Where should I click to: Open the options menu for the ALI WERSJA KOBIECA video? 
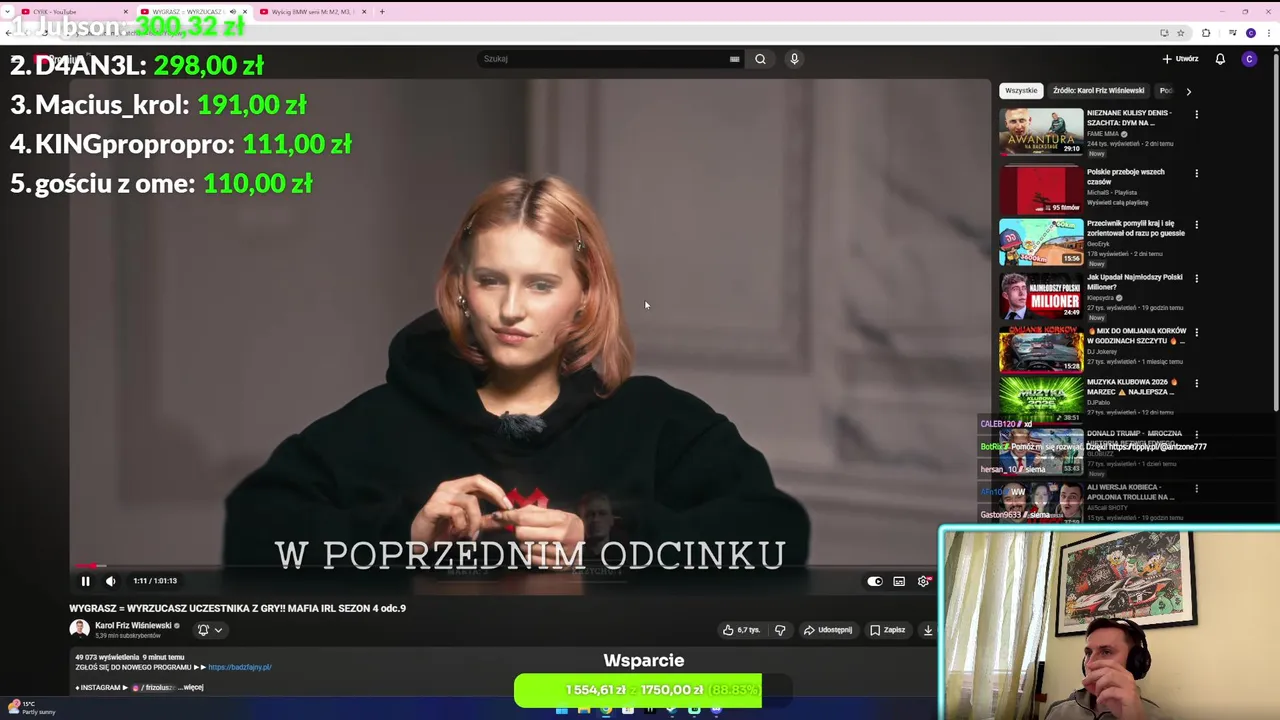[1196, 489]
